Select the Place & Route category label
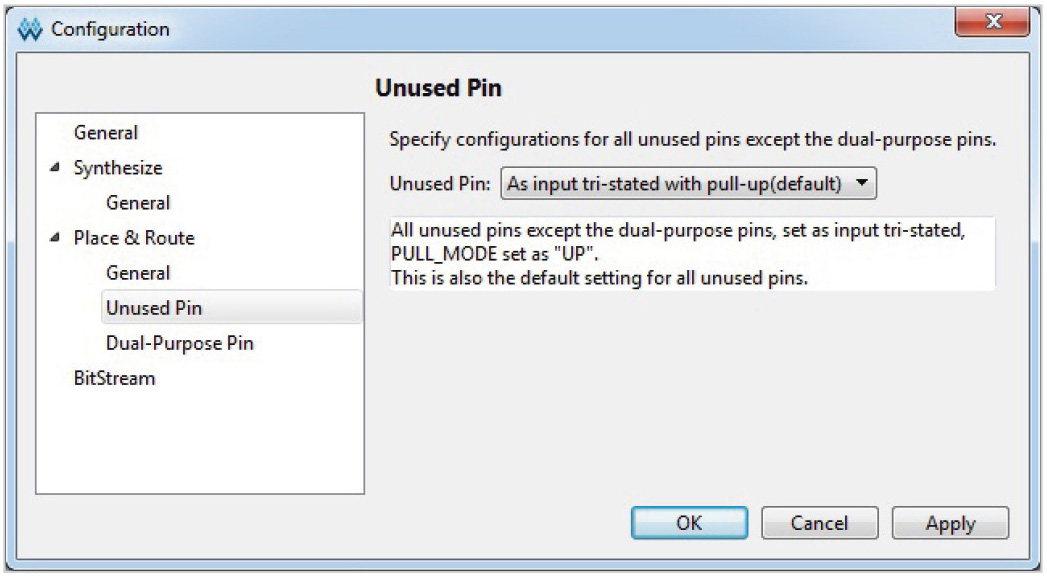This screenshot has width=1047, height=576. [x=134, y=238]
